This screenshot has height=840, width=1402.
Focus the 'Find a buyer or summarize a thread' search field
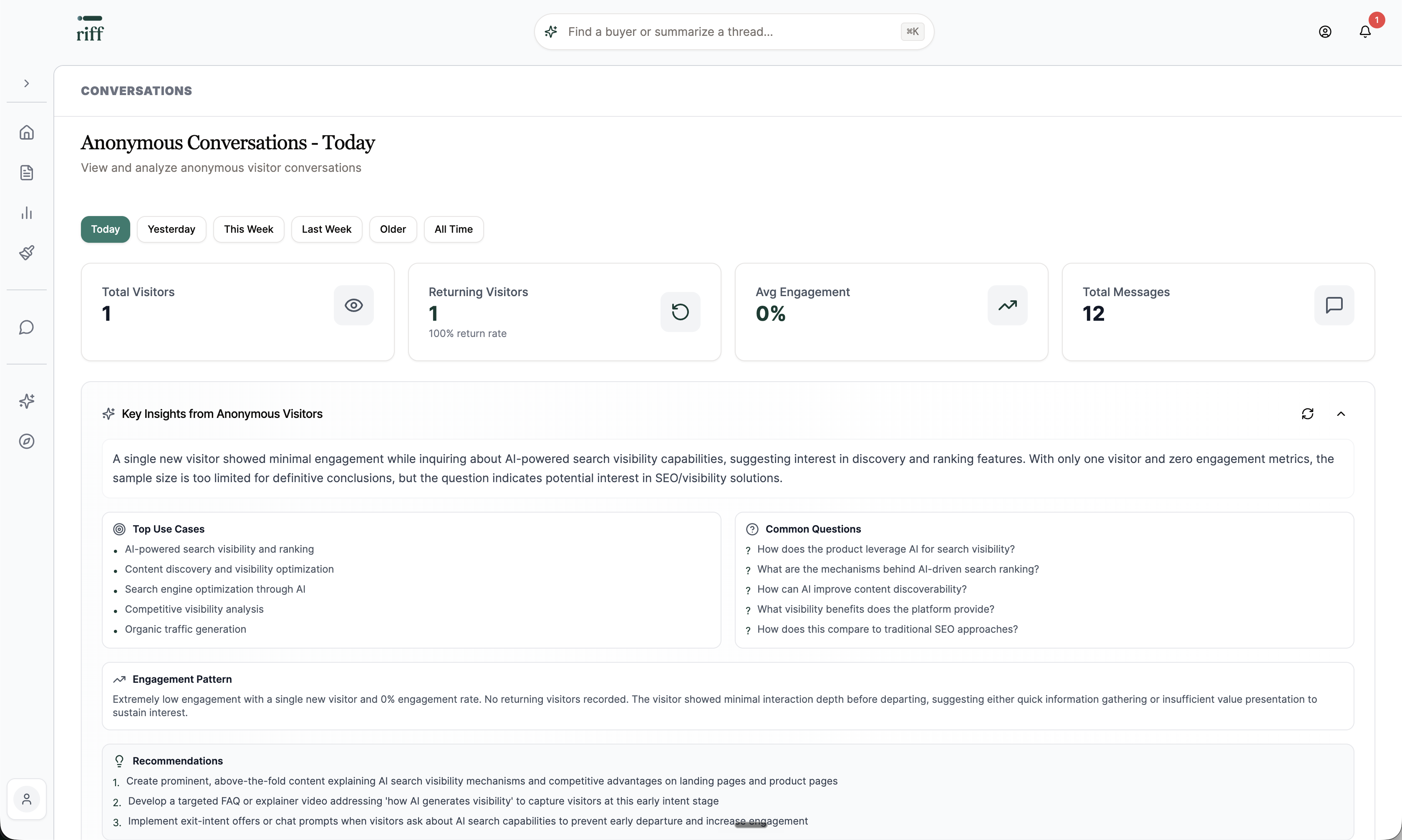pyautogui.click(x=734, y=32)
